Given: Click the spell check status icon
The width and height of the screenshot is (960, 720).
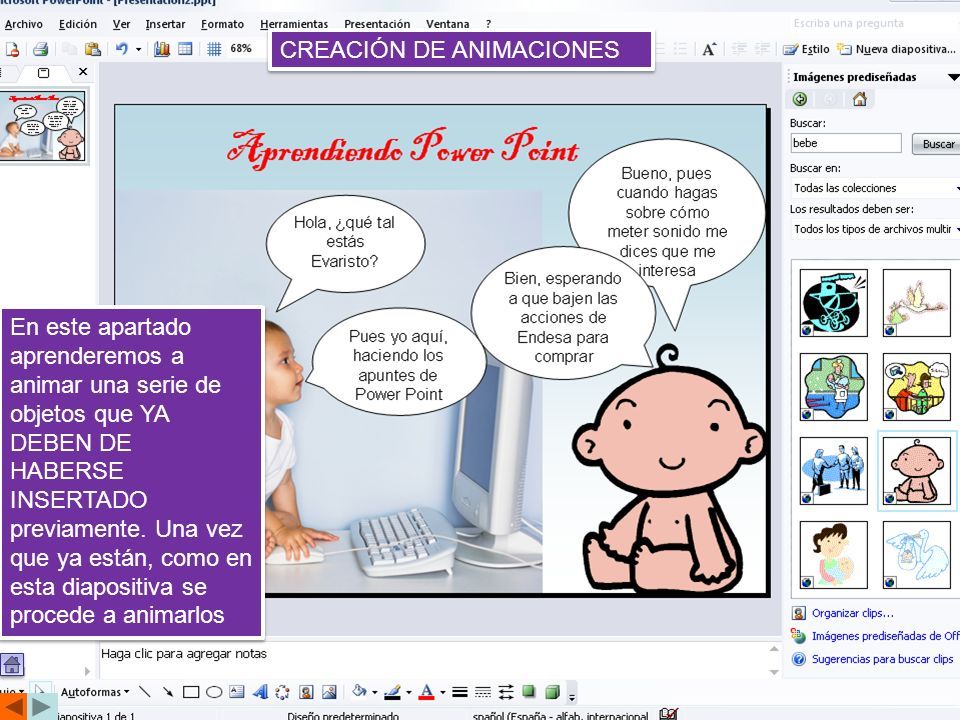Looking at the screenshot, I should pyautogui.click(x=669, y=714).
